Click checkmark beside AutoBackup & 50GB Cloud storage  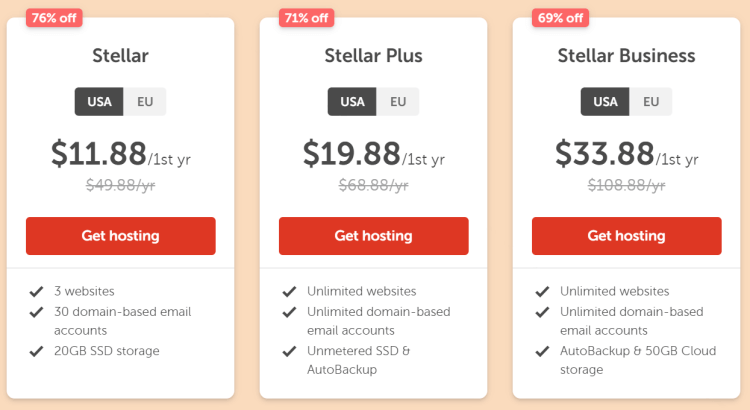point(542,351)
